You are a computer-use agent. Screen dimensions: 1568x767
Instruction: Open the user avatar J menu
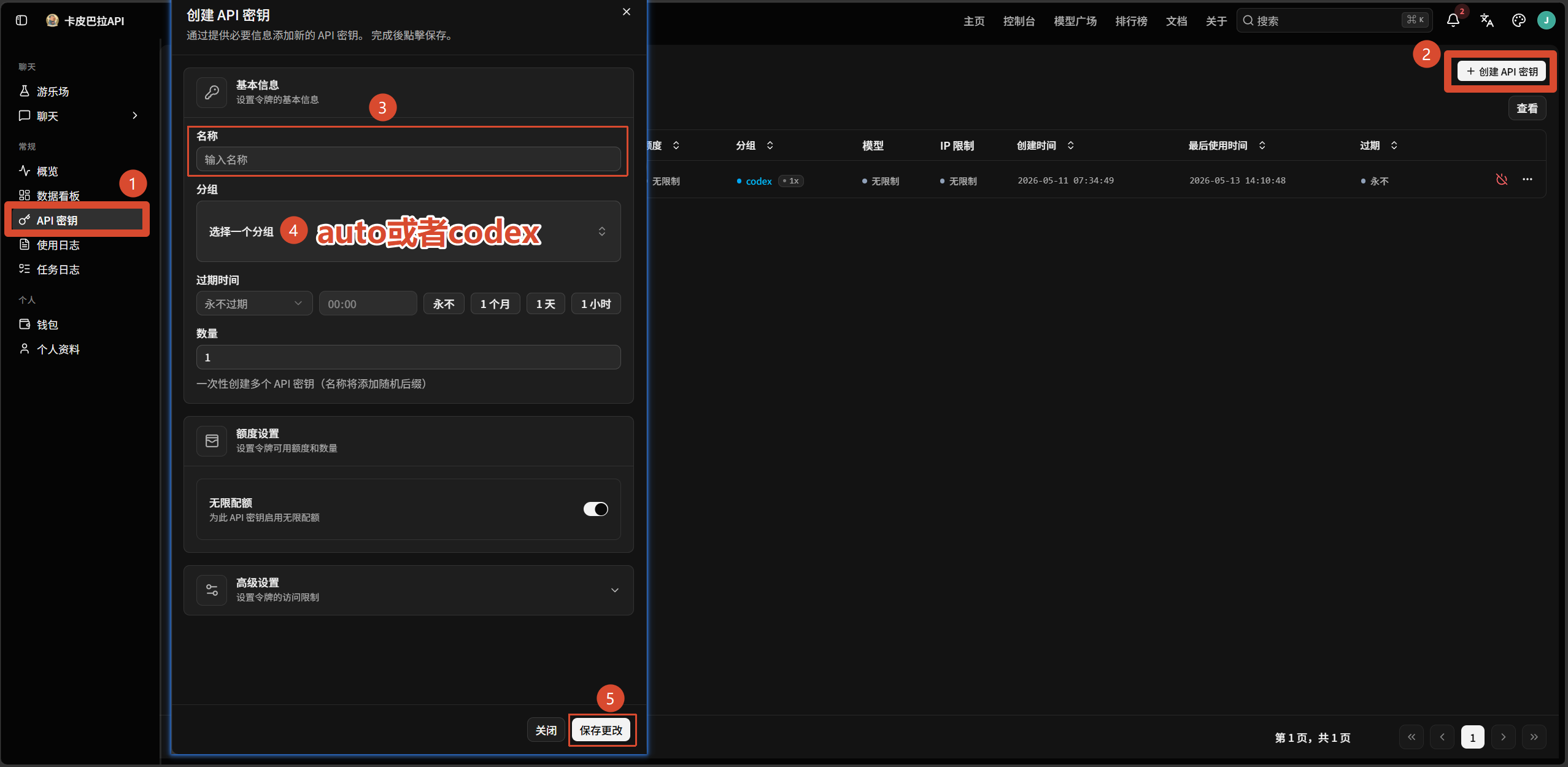pos(1546,20)
